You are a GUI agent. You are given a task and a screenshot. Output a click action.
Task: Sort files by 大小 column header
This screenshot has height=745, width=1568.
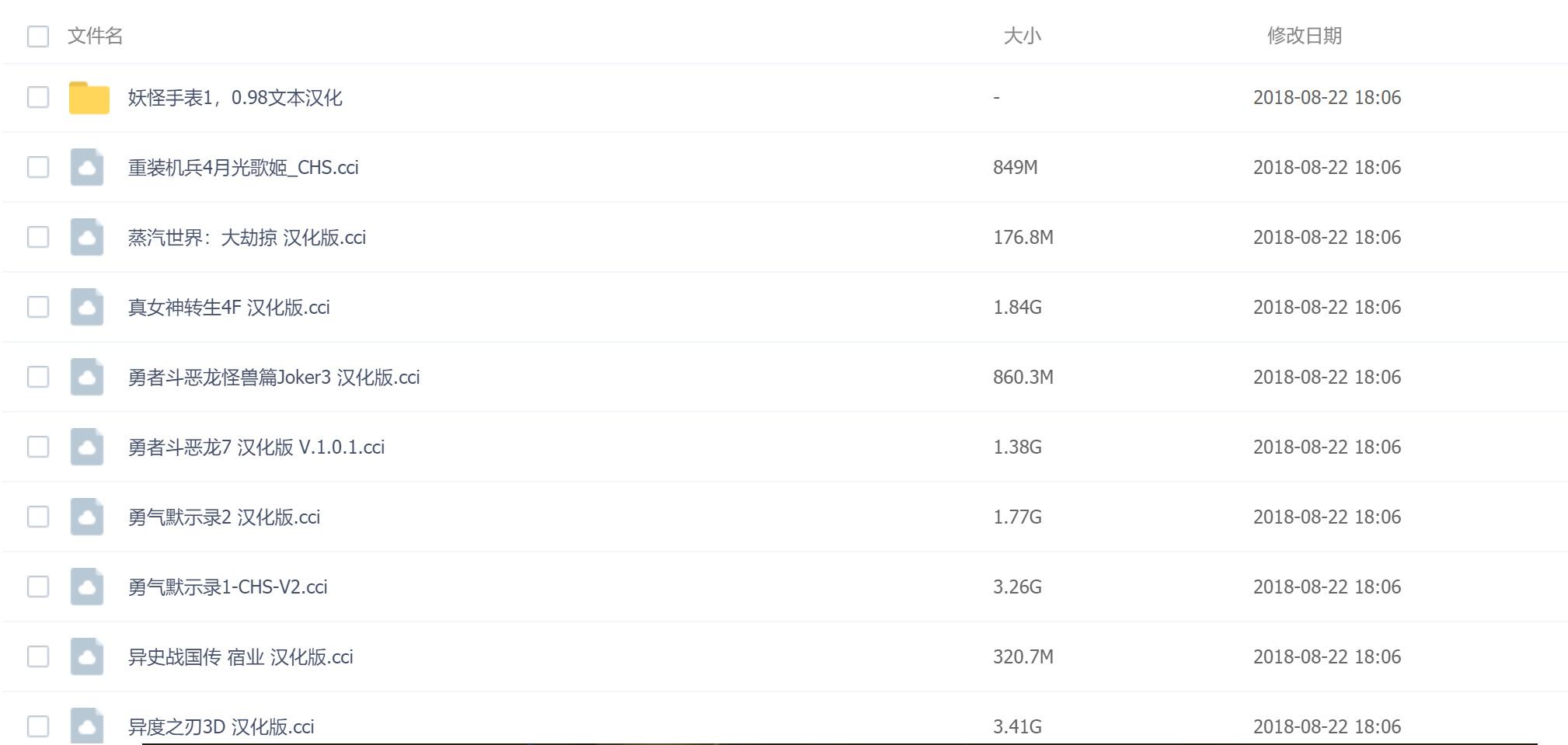pos(1022,36)
